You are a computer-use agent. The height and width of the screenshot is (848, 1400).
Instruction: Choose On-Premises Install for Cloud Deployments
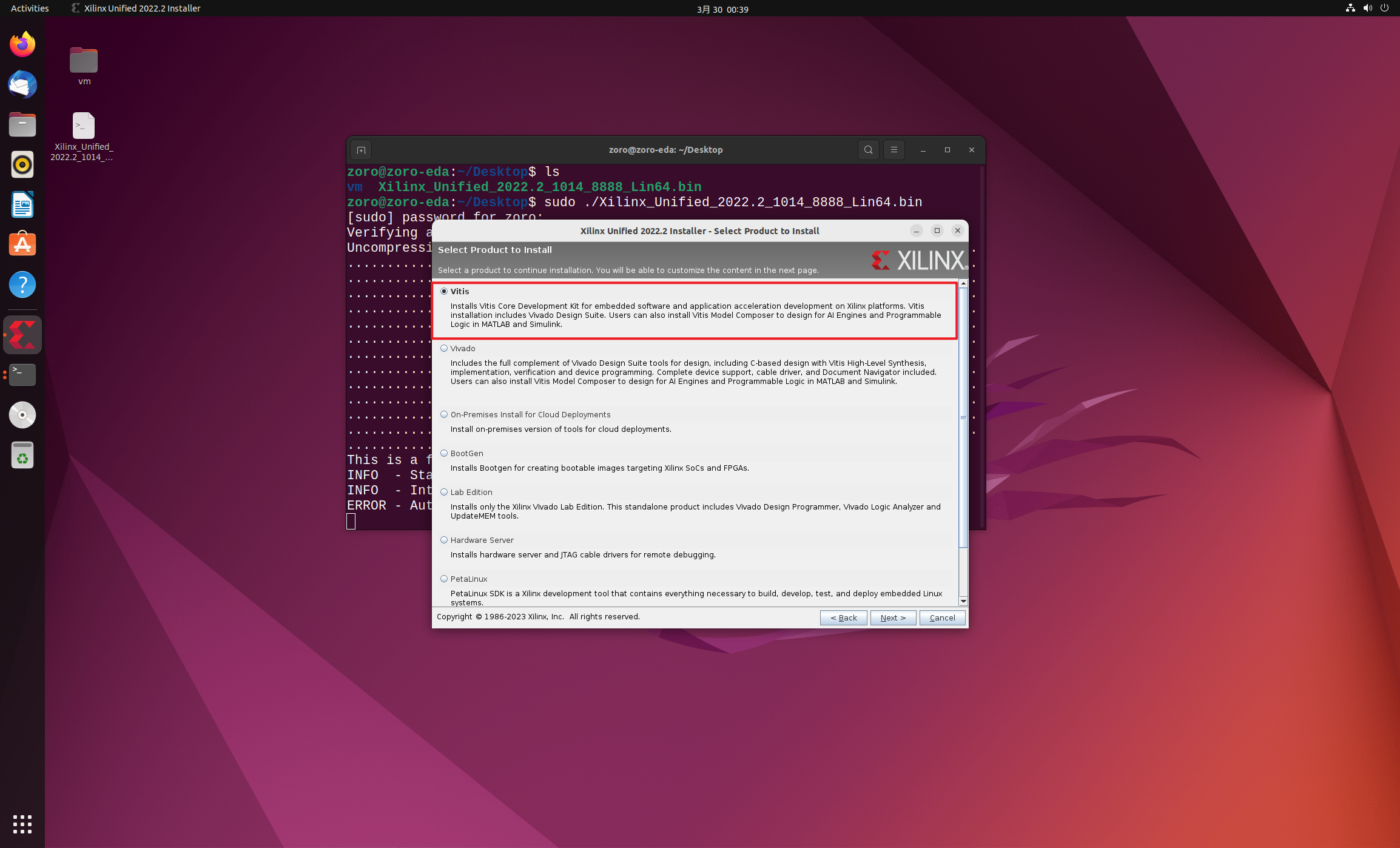click(x=444, y=414)
